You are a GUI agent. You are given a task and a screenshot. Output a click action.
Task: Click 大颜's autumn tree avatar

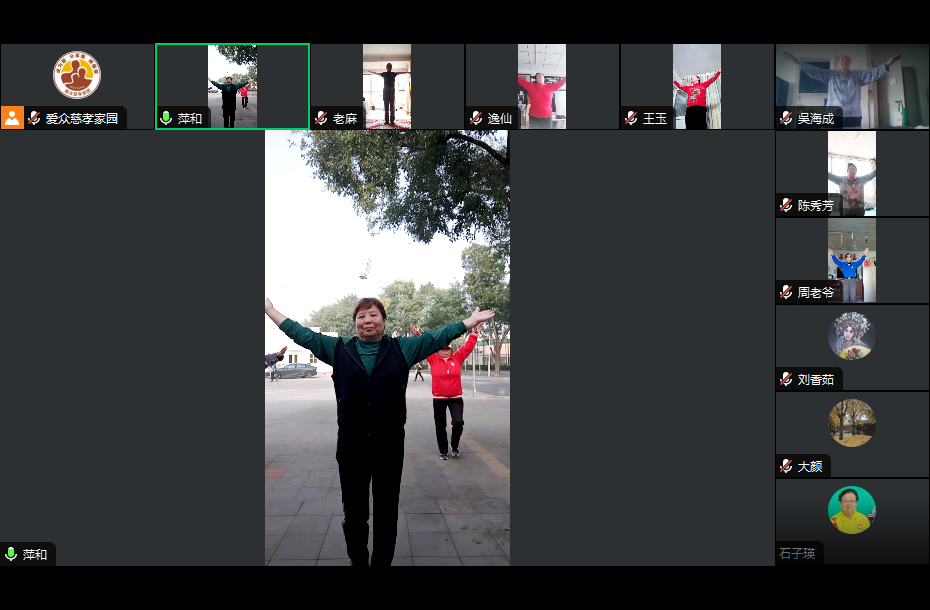(x=852, y=423)
